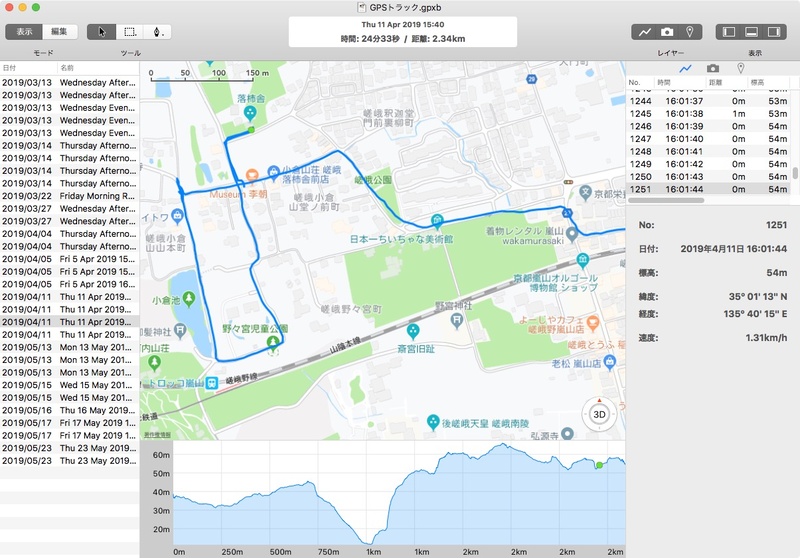Toggle the photo camera layer in toolbar
This screenshot has height=558, width=800.
[667, 32]
